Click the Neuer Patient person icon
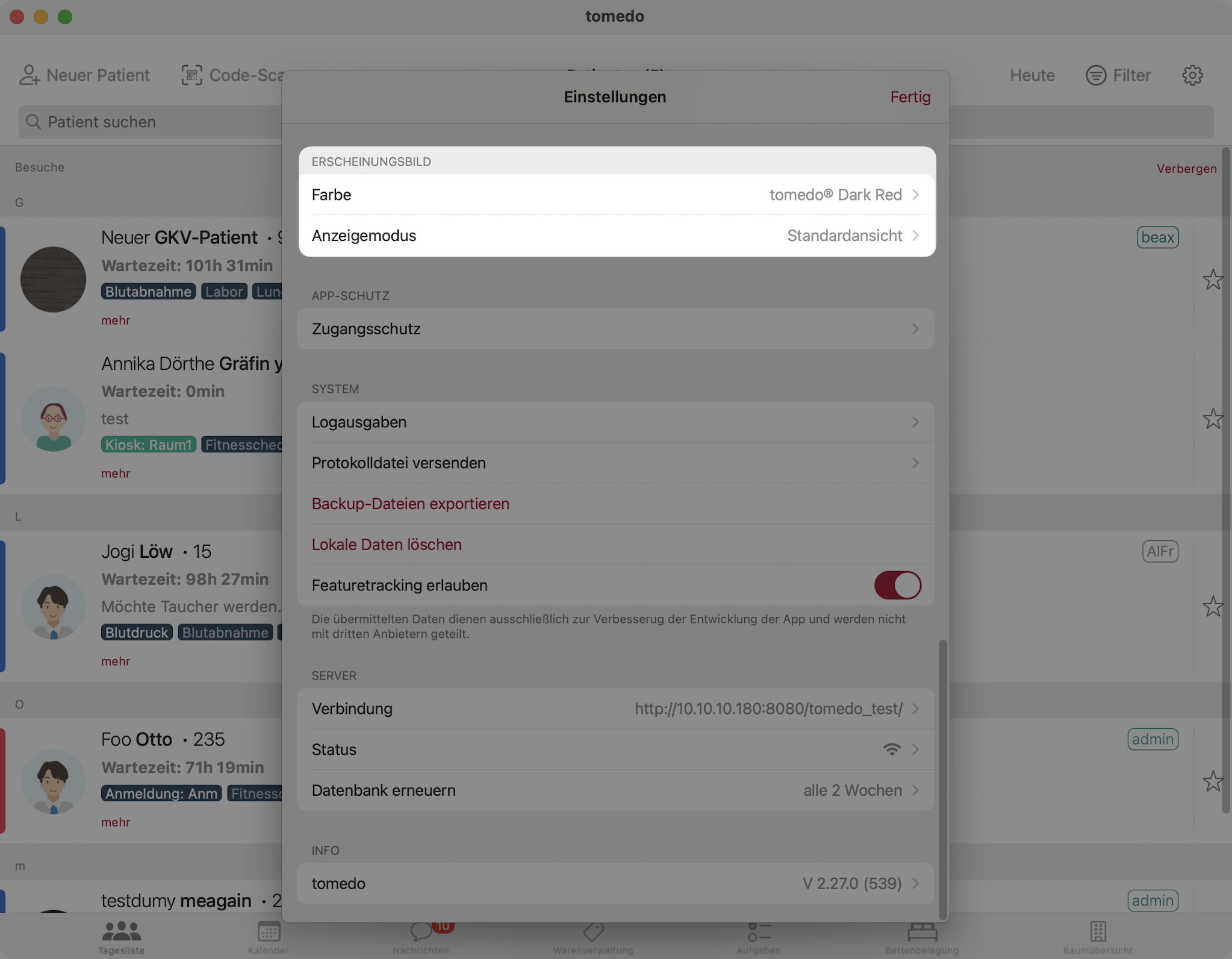The image size is (1232, 959). point(30,75)
